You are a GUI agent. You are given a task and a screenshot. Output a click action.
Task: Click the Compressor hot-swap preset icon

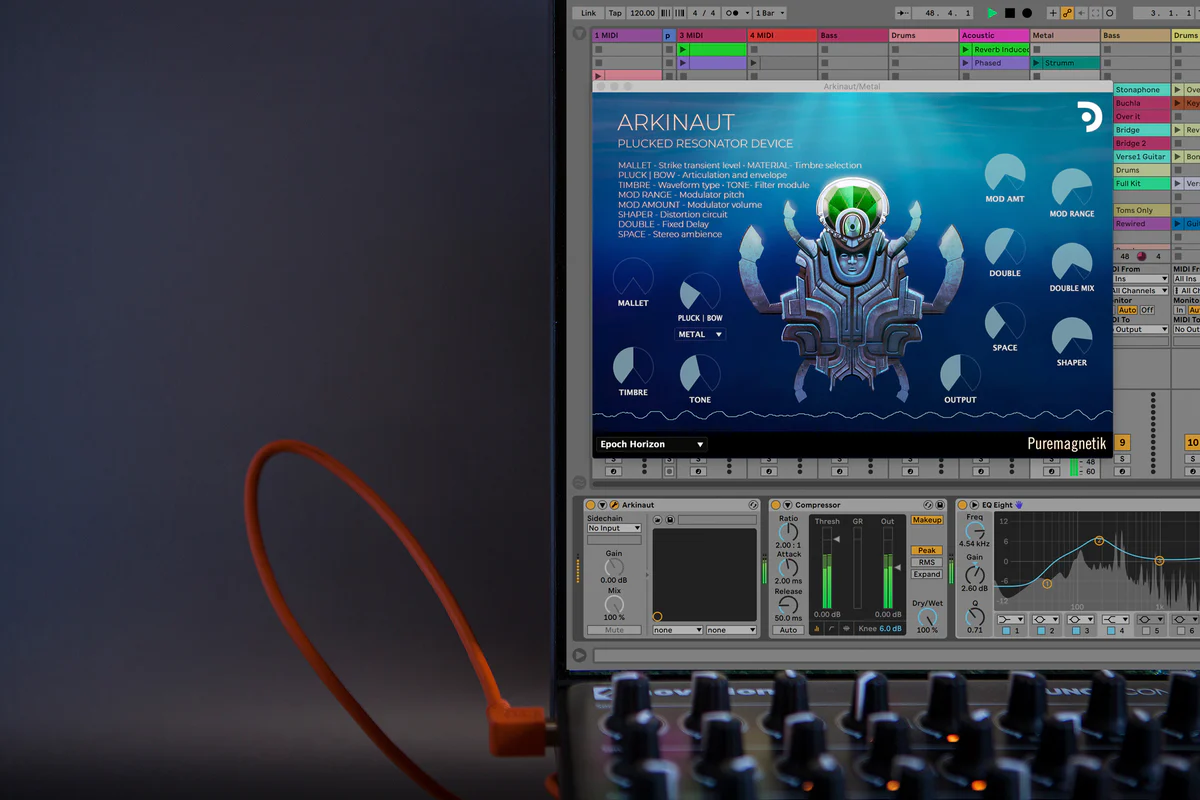pyautogui.click(x=928, y=505)
